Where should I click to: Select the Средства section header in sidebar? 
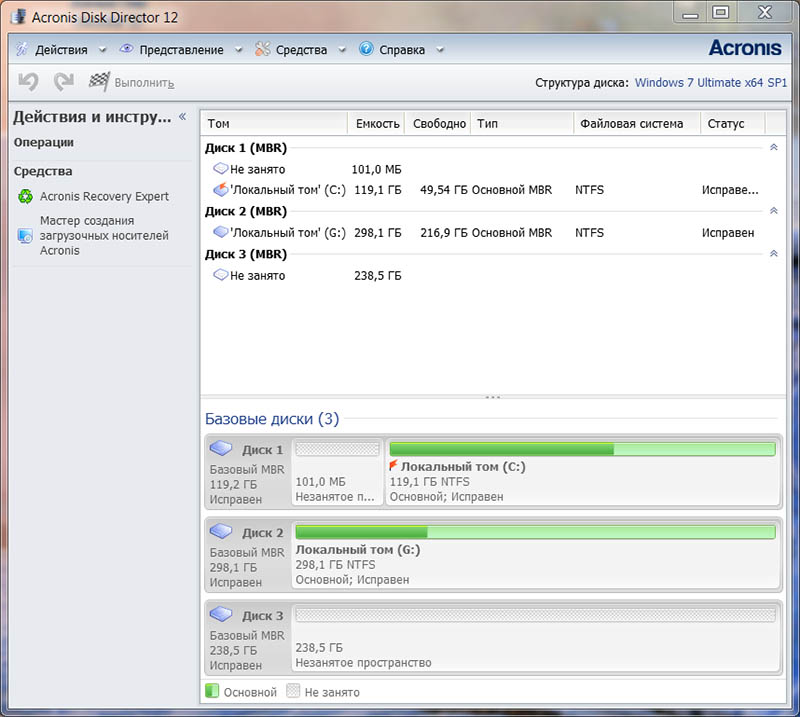43,171
